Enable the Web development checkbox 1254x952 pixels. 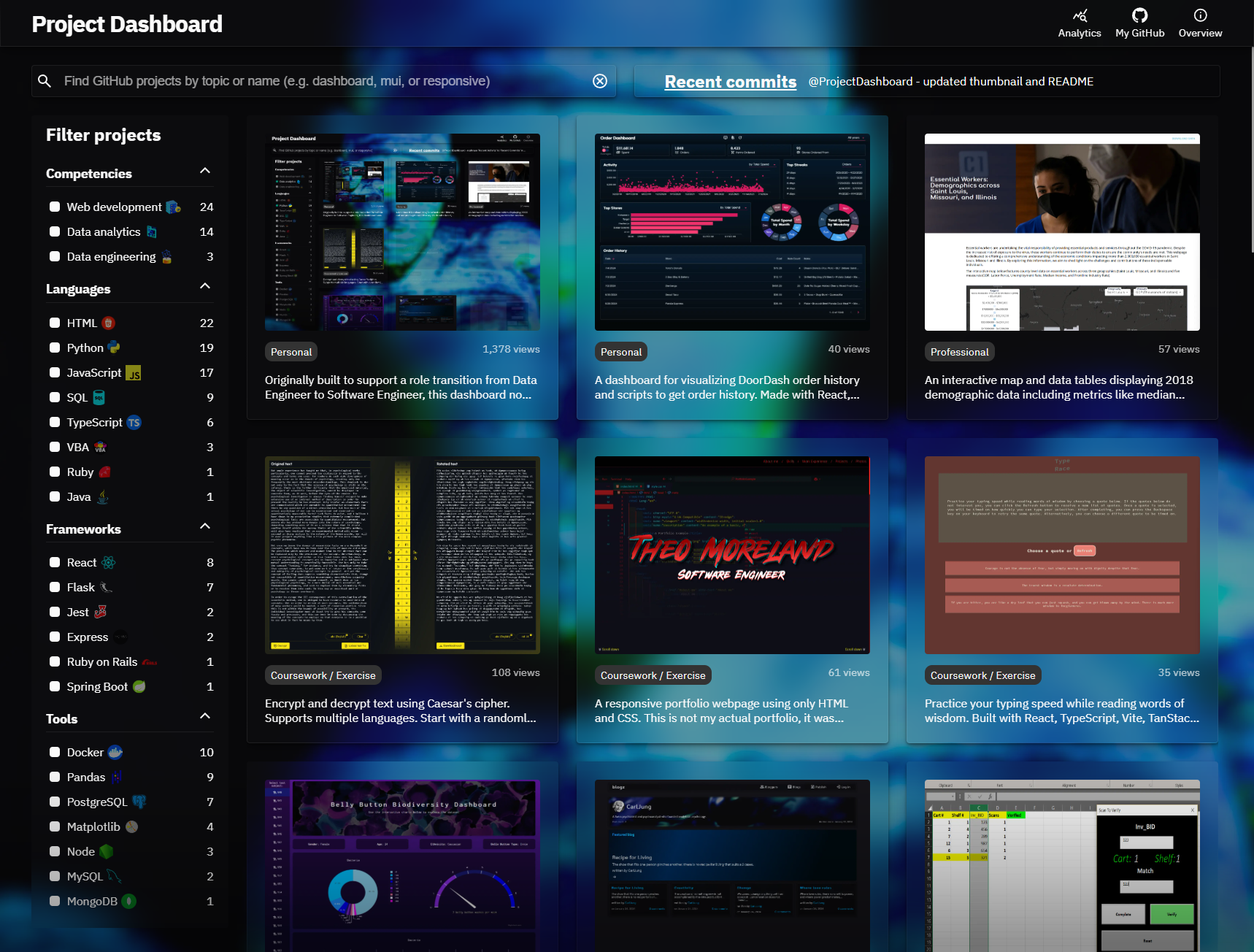55,207
